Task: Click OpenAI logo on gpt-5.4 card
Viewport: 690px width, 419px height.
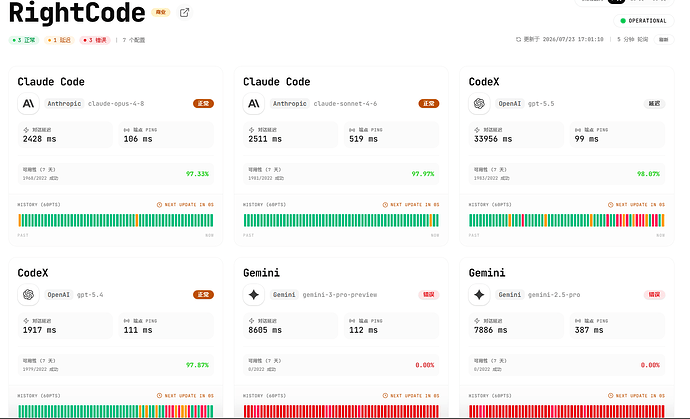Action: (29, 294)
